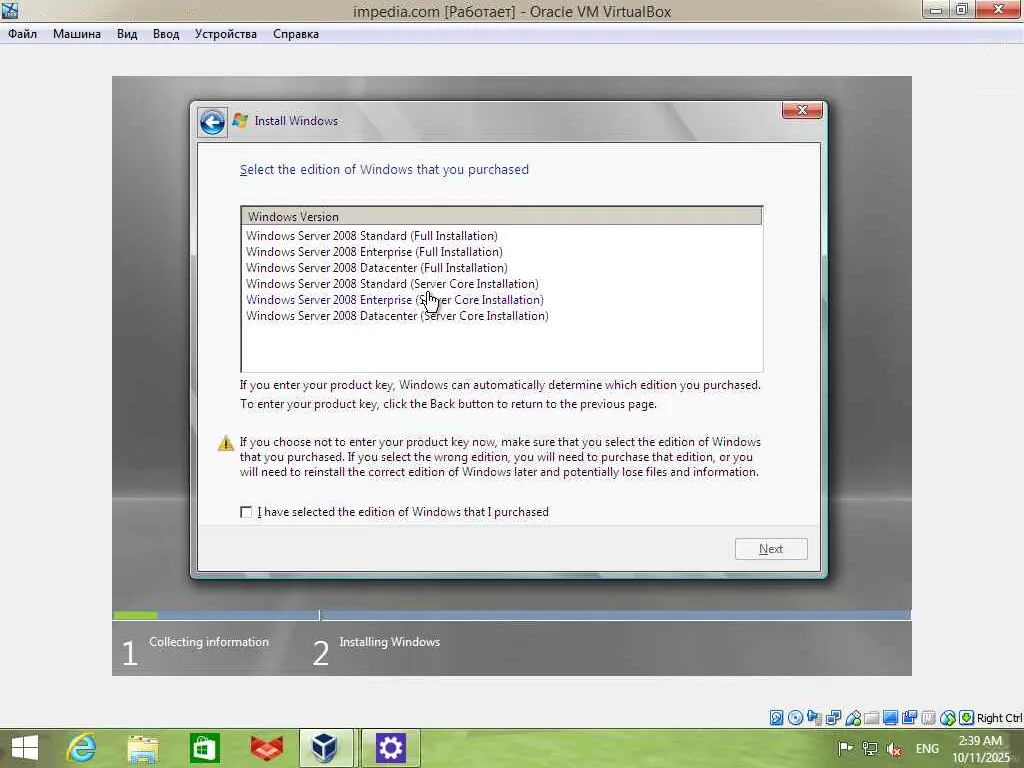The image size is (1024, 768).
Task: Click the muted speaker tray icon
Action: (x=893, y=748)
